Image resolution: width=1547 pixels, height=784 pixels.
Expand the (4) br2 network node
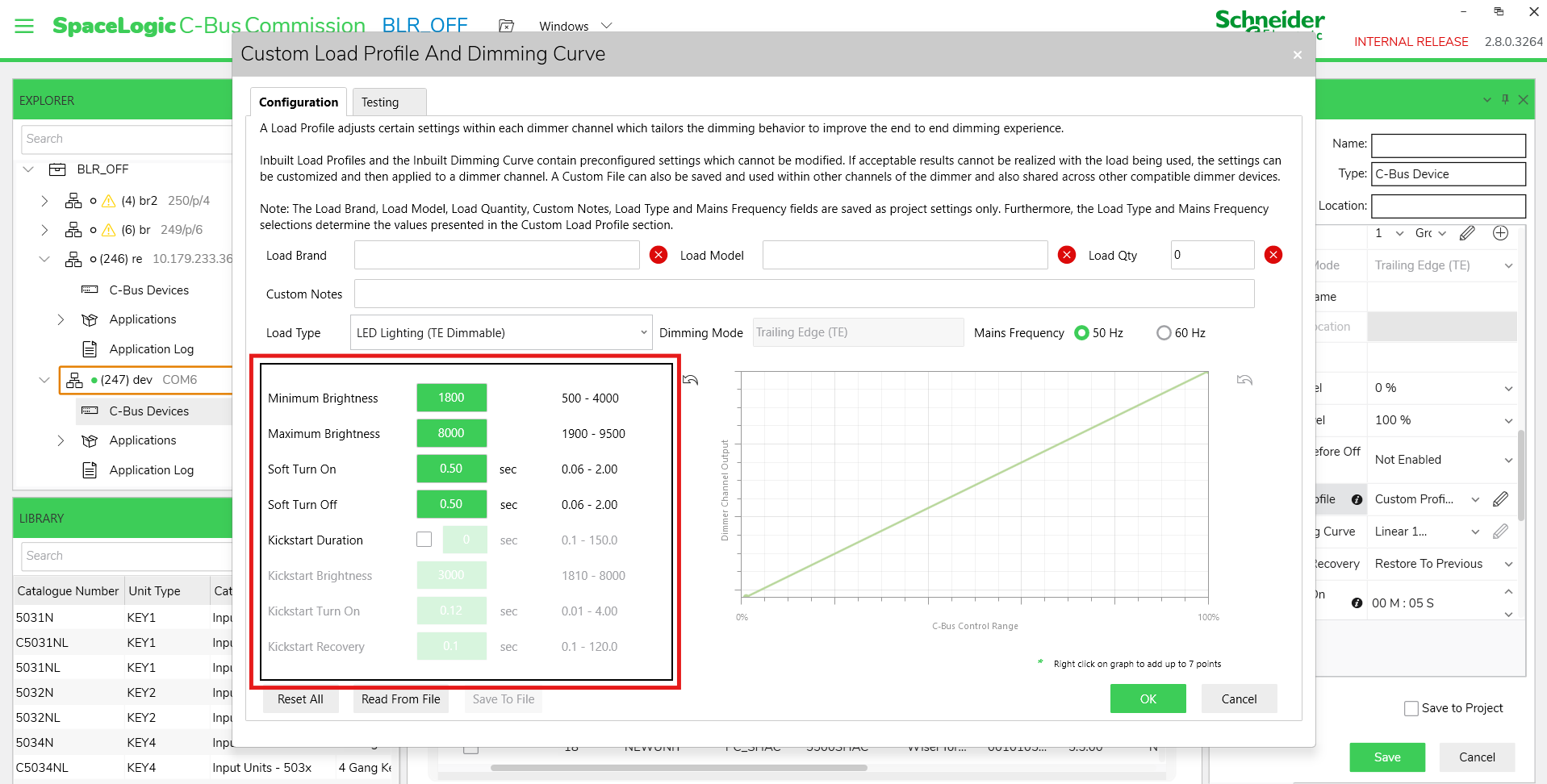click(x=44, y=201)
